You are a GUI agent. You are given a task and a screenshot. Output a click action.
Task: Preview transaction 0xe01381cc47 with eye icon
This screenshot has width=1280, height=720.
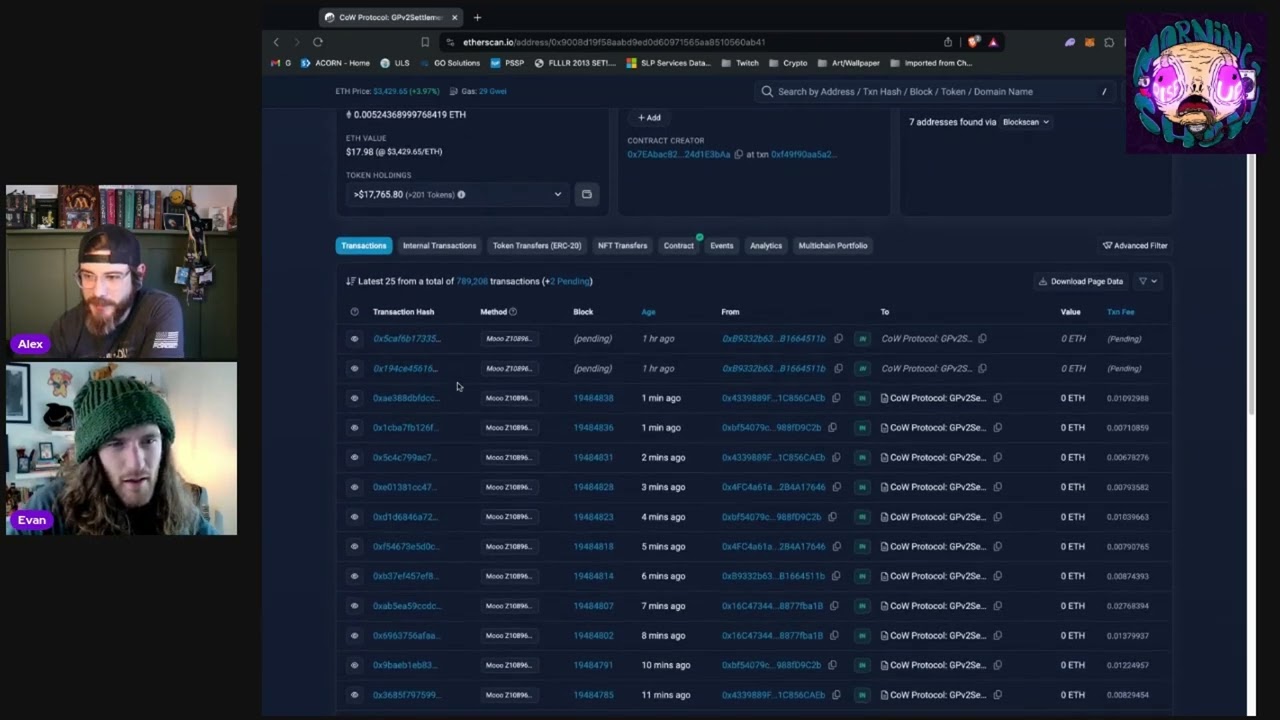(x=354, y=487)
